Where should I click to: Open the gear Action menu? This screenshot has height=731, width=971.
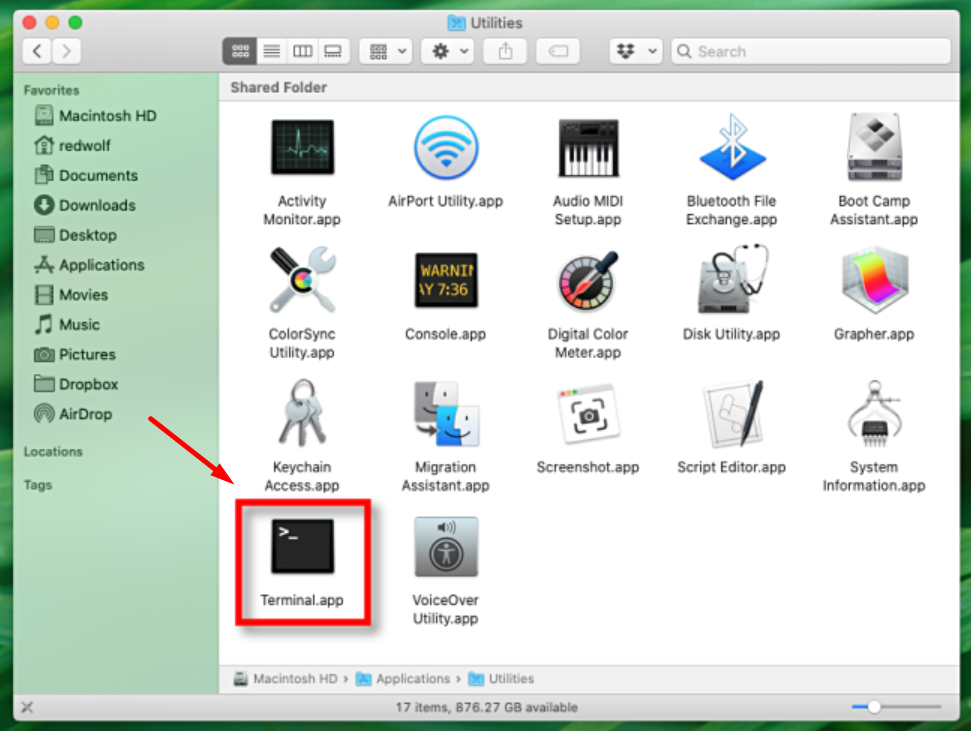click(x=448, y=51)
